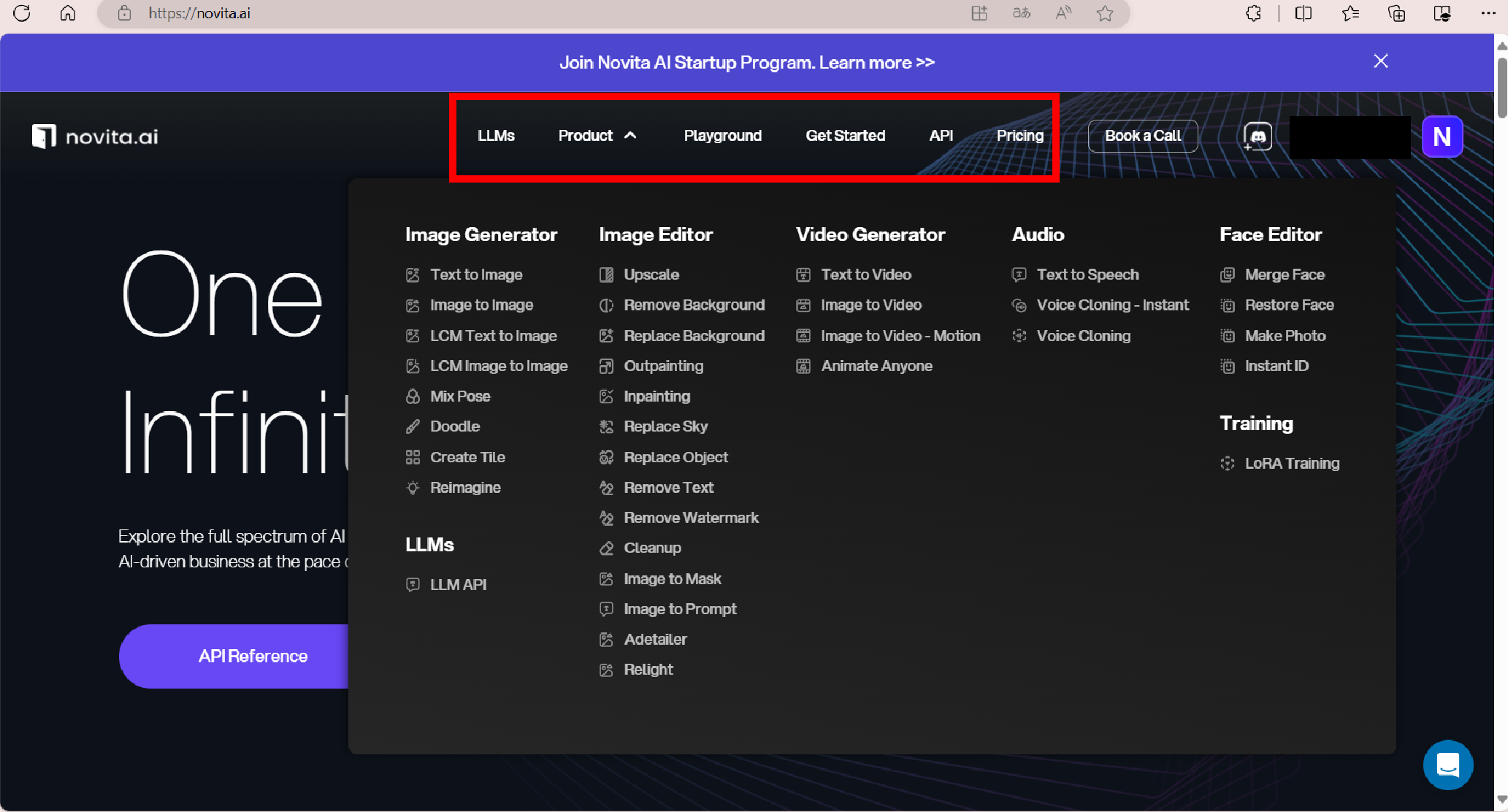Dismiss the Startup Program banner
Viewport: 1508px width, 812px height.
tap(1380, 61)
